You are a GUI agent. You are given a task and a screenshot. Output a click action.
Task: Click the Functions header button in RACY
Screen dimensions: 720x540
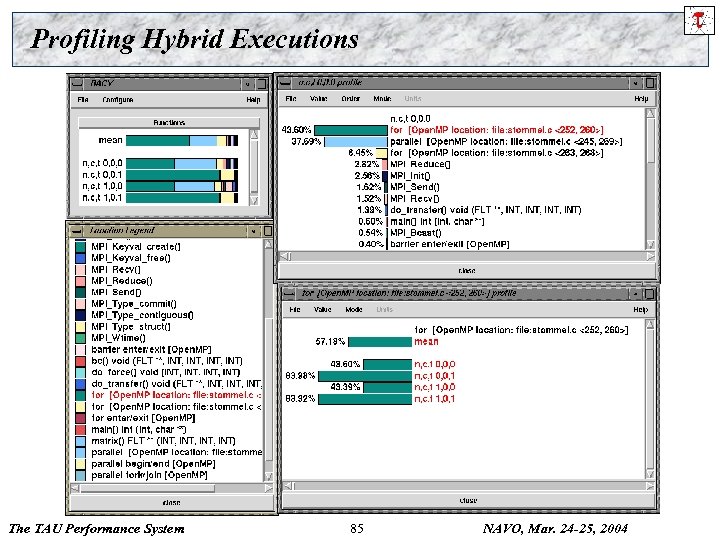[169, 123]
